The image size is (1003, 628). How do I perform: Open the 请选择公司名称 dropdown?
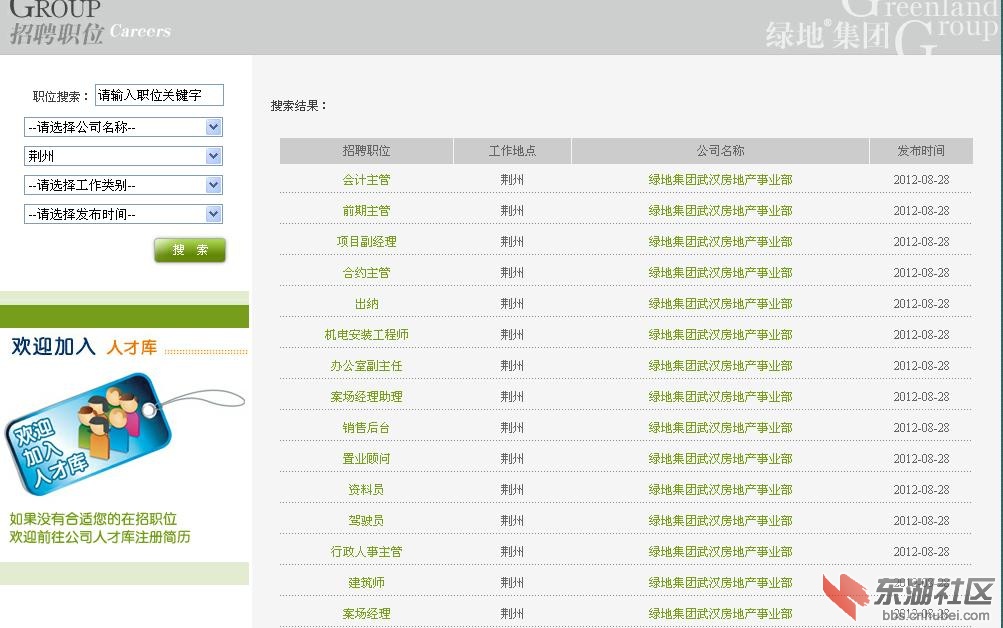coord(123,127)
